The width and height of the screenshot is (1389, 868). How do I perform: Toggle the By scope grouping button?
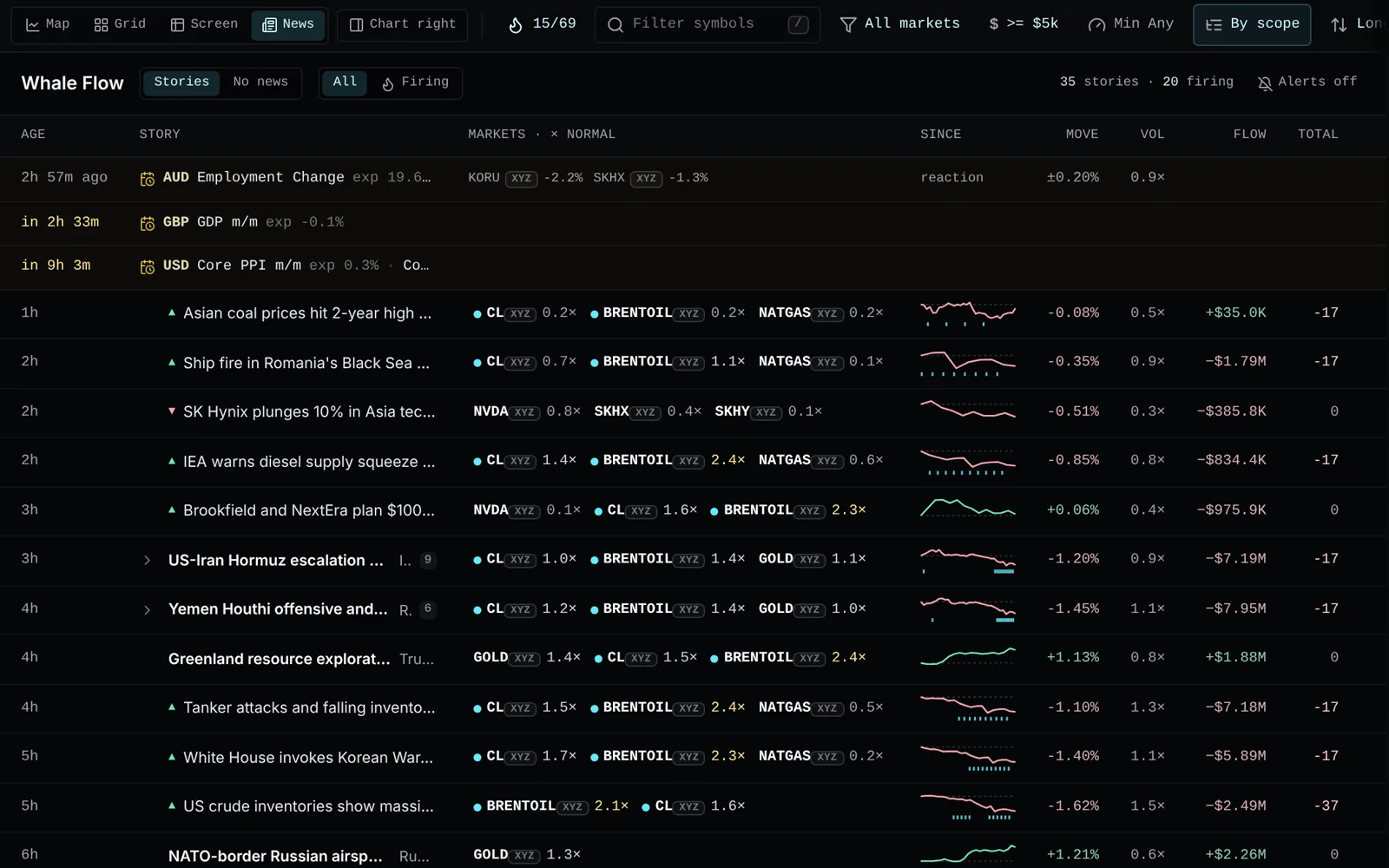1252,24
